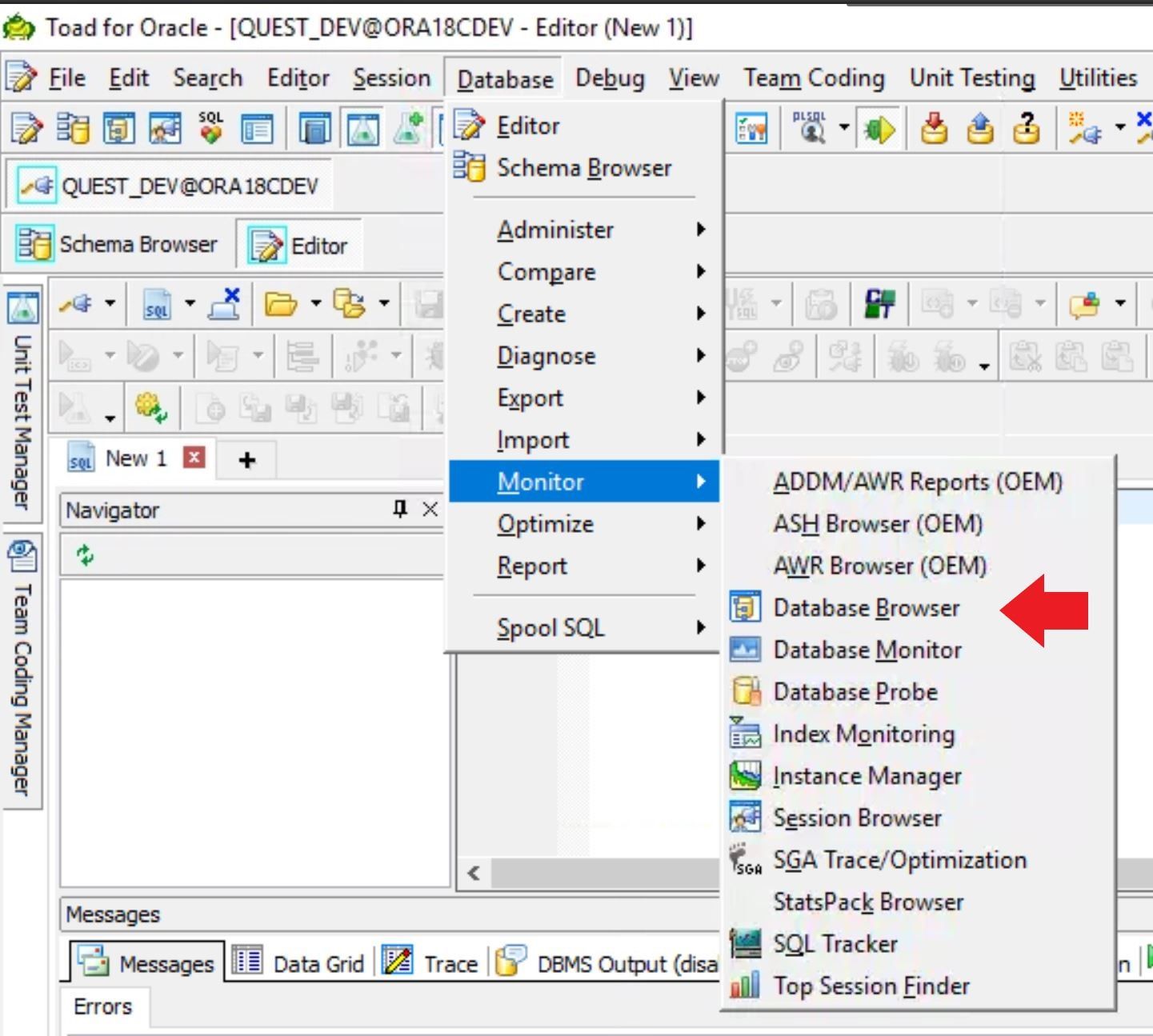Image resolution: width=1153 pixels, height=1036 pixels.
Task: Click the Database Probe icon
Action: point(745,692)
